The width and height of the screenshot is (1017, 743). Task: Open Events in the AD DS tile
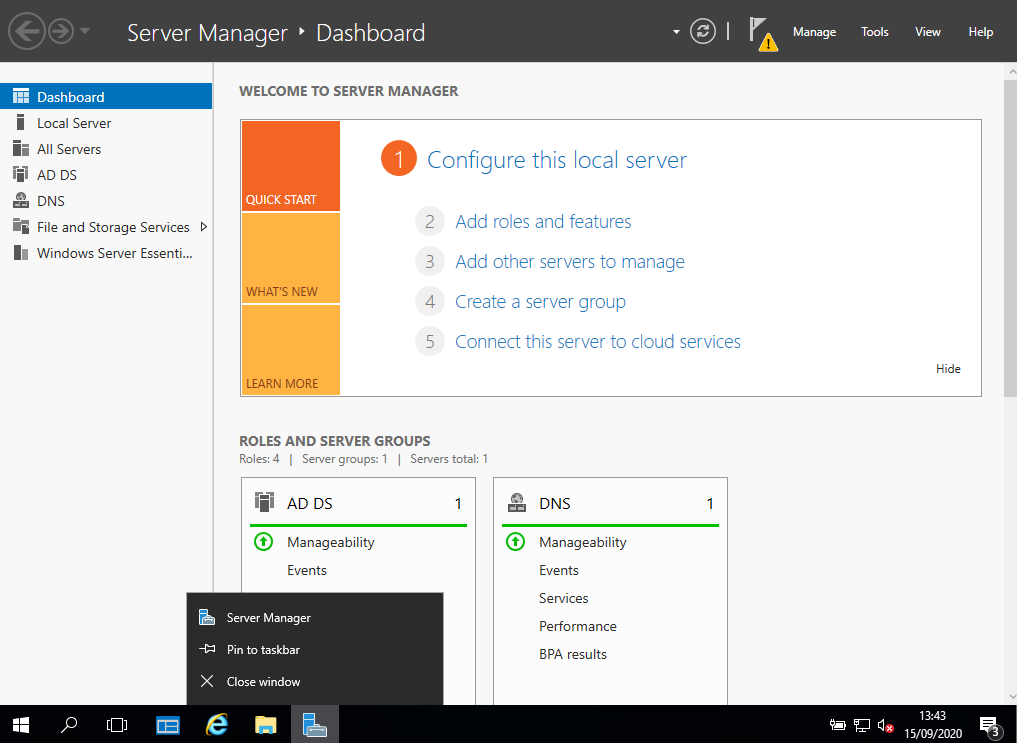tap(307, 571)
